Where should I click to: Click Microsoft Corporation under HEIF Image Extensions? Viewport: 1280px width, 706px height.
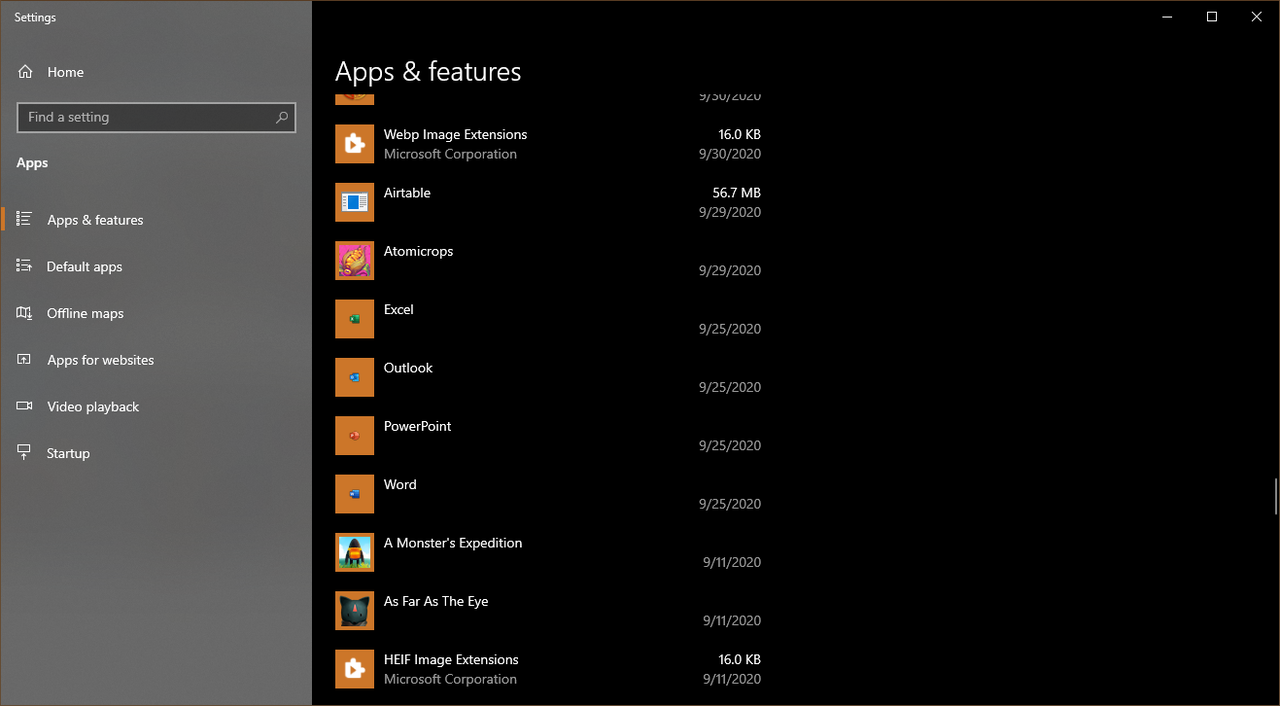(450, 679)
